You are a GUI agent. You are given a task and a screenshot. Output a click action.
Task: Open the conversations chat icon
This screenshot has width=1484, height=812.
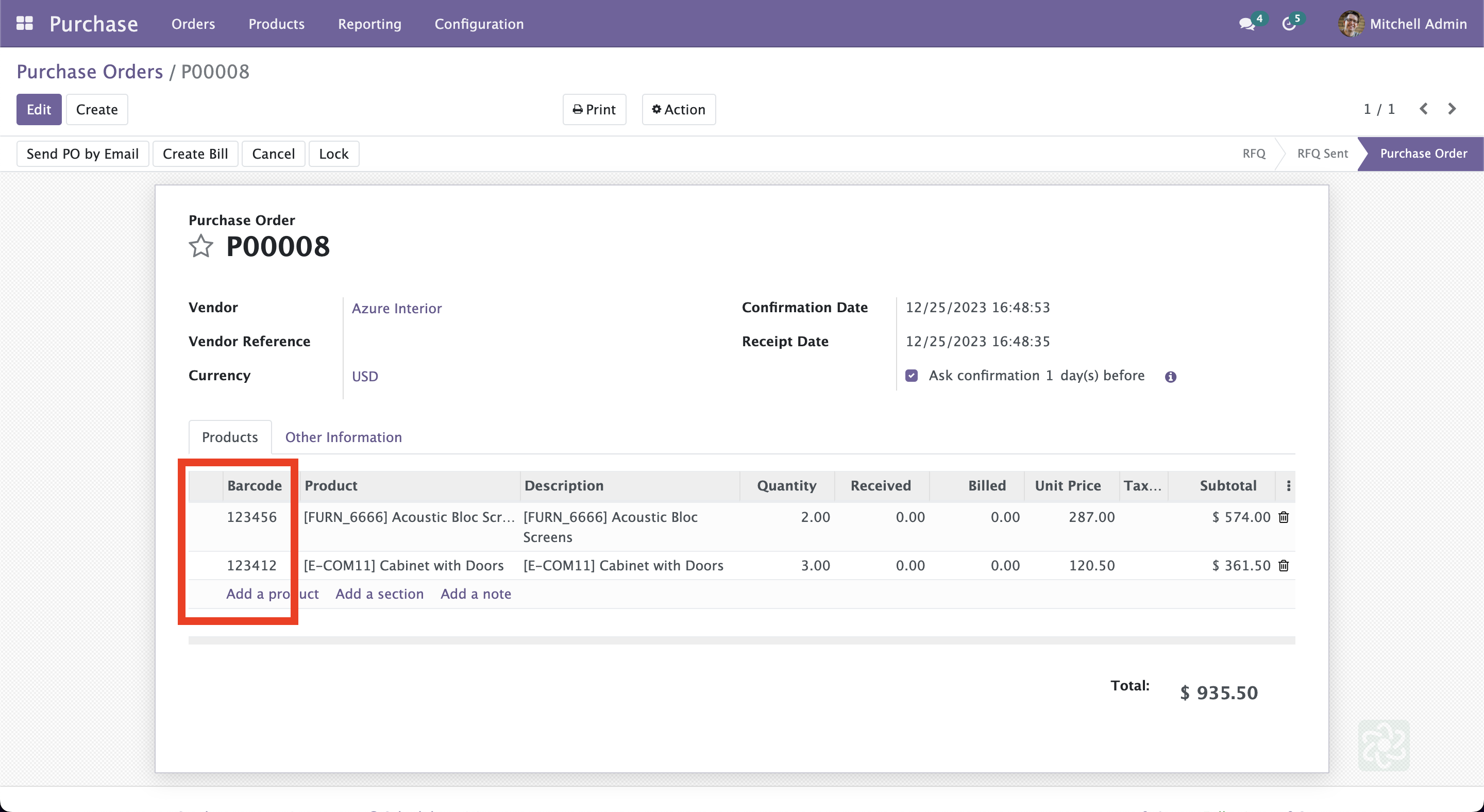(x=1246, y=24)
